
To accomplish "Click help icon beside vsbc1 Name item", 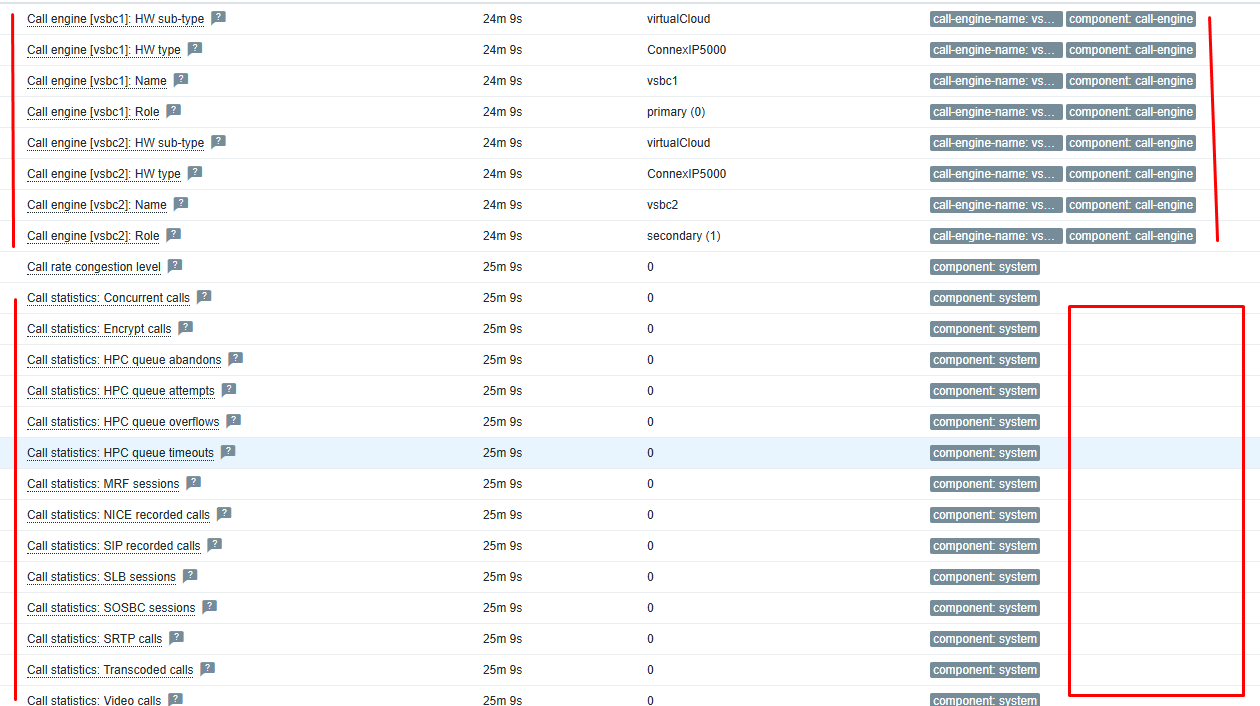I will 181,80.
